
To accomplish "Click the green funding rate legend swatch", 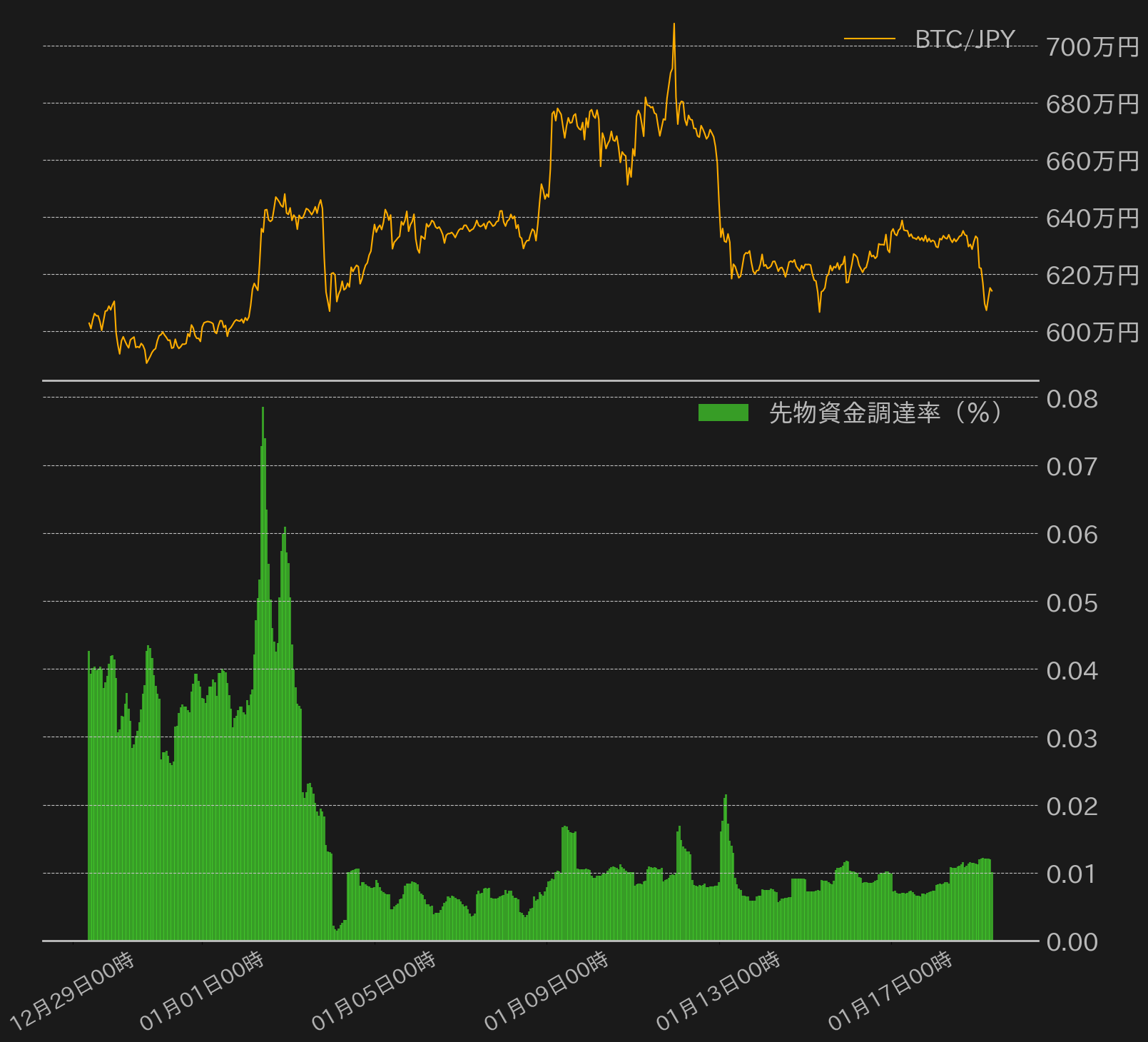I will coord(723,413).
